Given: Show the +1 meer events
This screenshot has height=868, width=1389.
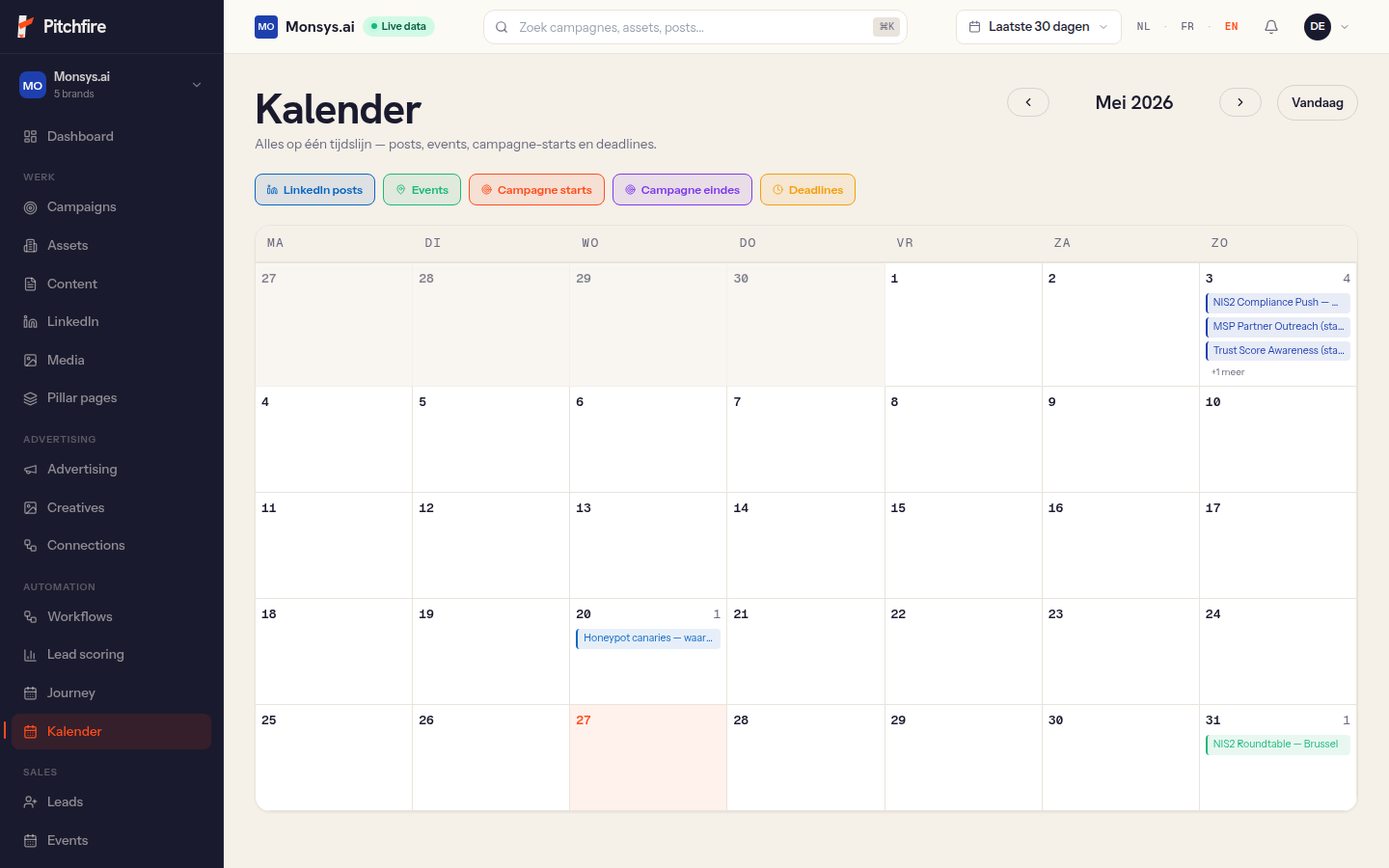Looking at the screenshot, I should pyautogui.click(x=1228, y=372).
